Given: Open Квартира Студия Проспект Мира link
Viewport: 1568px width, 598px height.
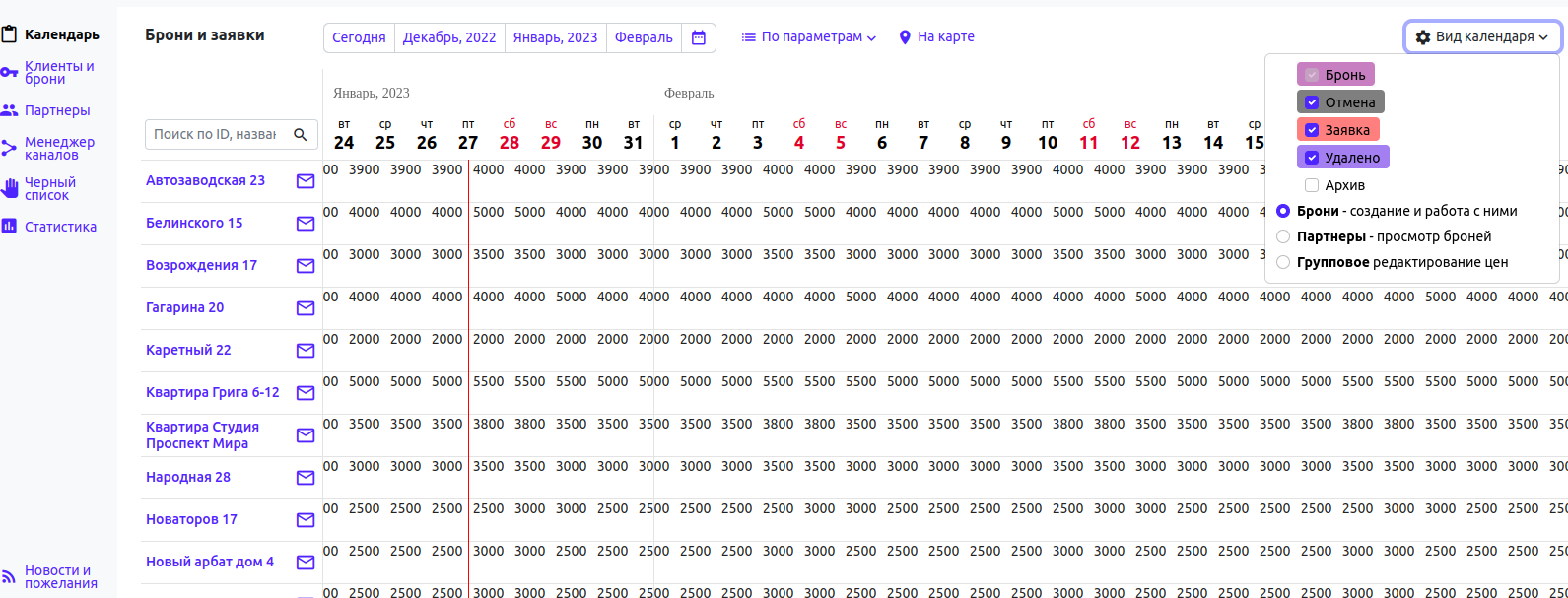Looking at the screenshot, I should [x=202, y=434].
